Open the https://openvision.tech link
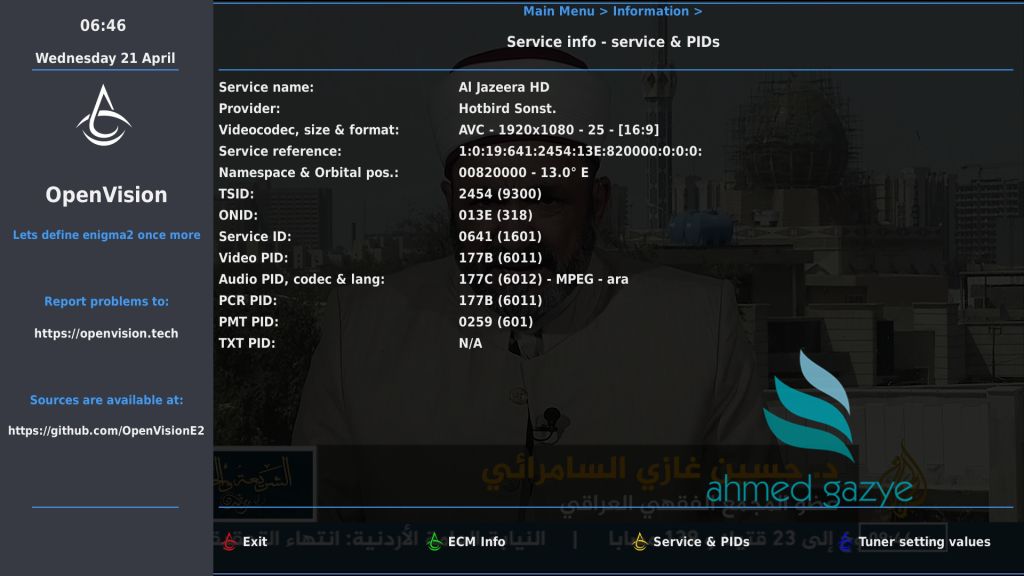Viewport: 1024px width, 576px height. tap(106, 333)
